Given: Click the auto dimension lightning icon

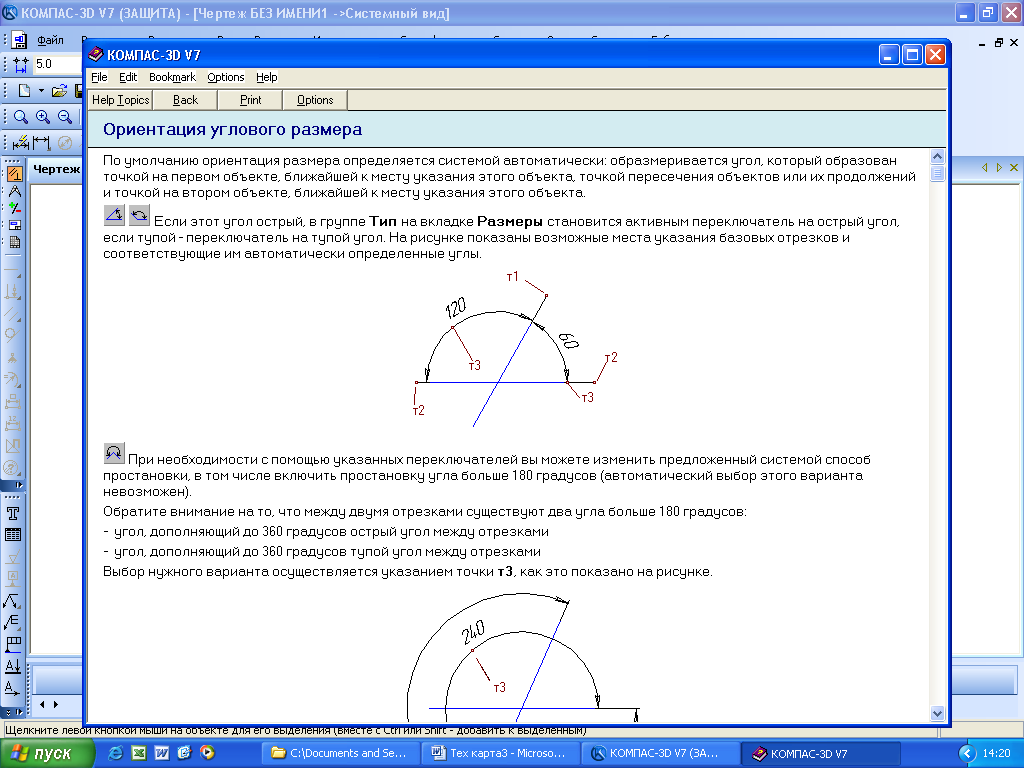Looking at the screenshot, I should coord(20,142).
